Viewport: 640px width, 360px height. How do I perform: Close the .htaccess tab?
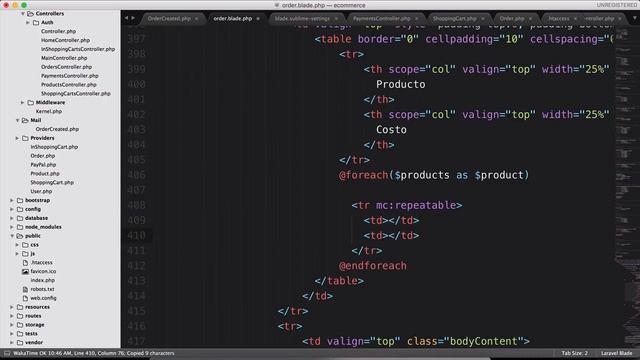575,19
